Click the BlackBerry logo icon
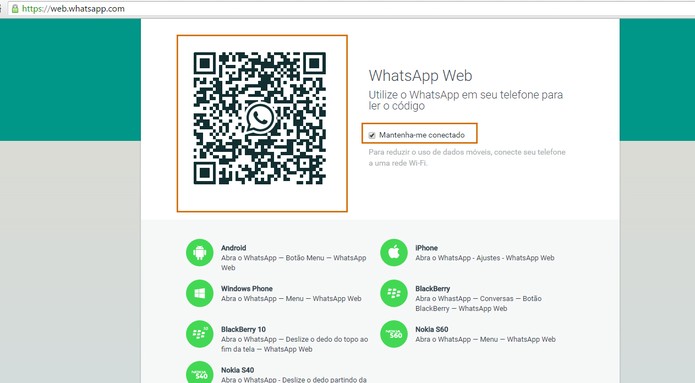Screen dimensions: 695x383 394,293
